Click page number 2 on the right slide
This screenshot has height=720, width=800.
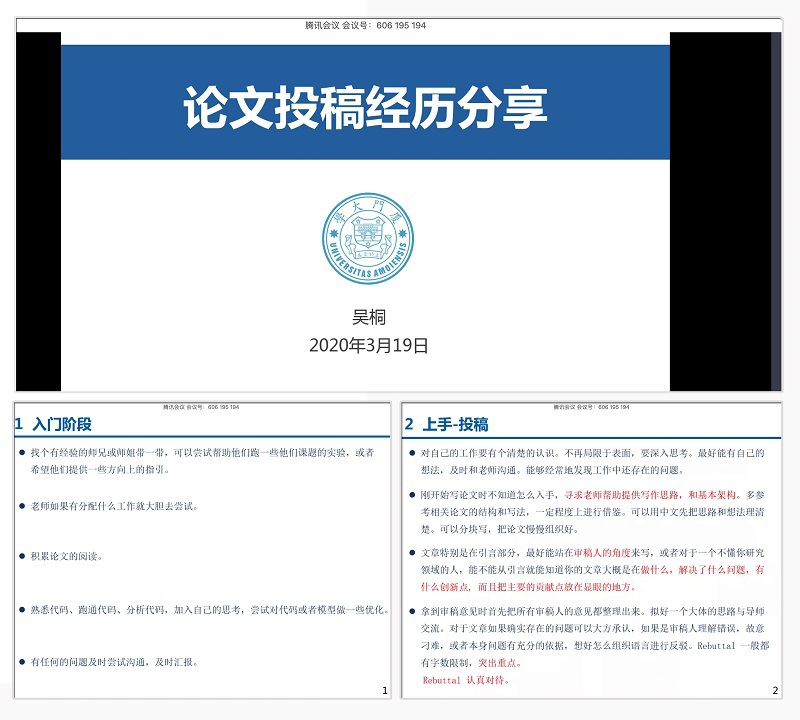coord(774,691)
